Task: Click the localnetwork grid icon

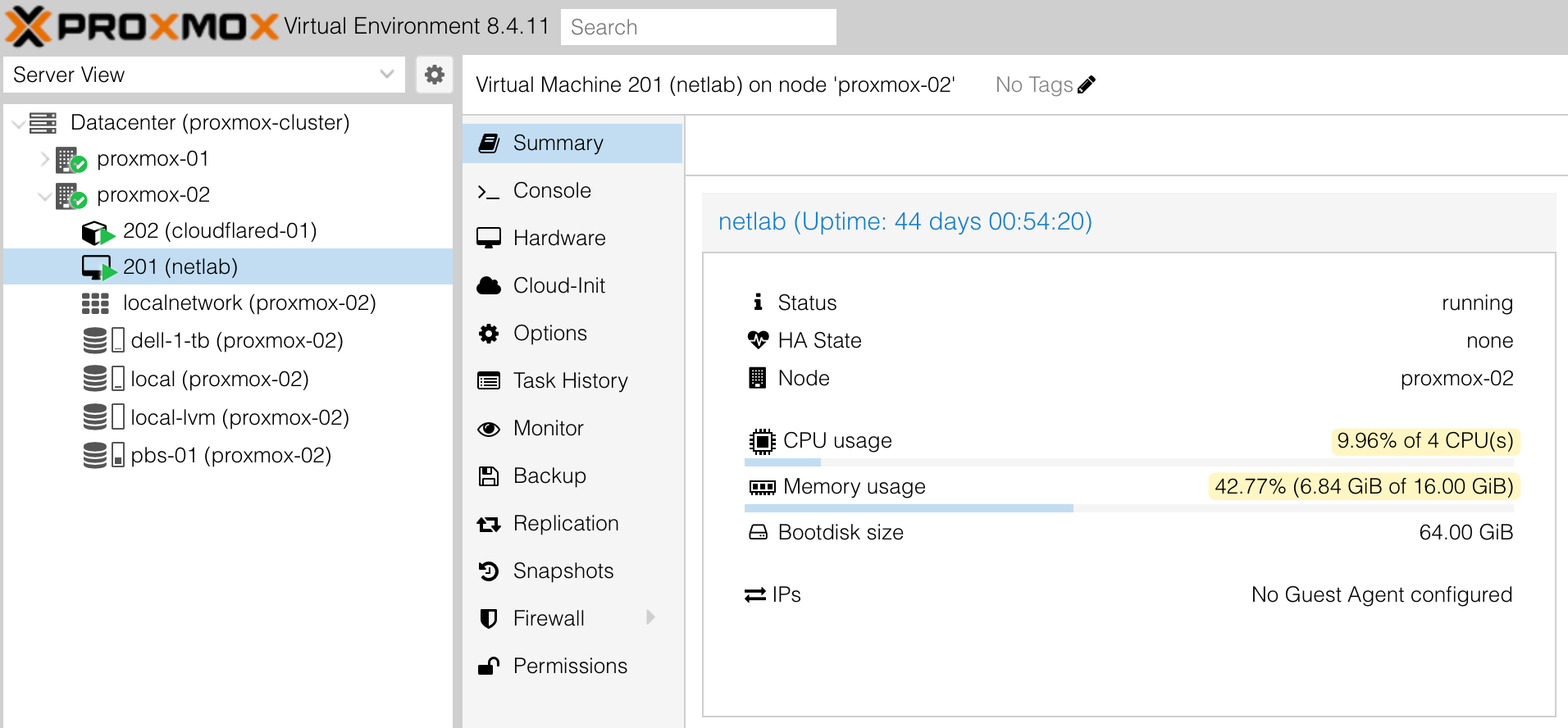Action: [x=95, y=303]
